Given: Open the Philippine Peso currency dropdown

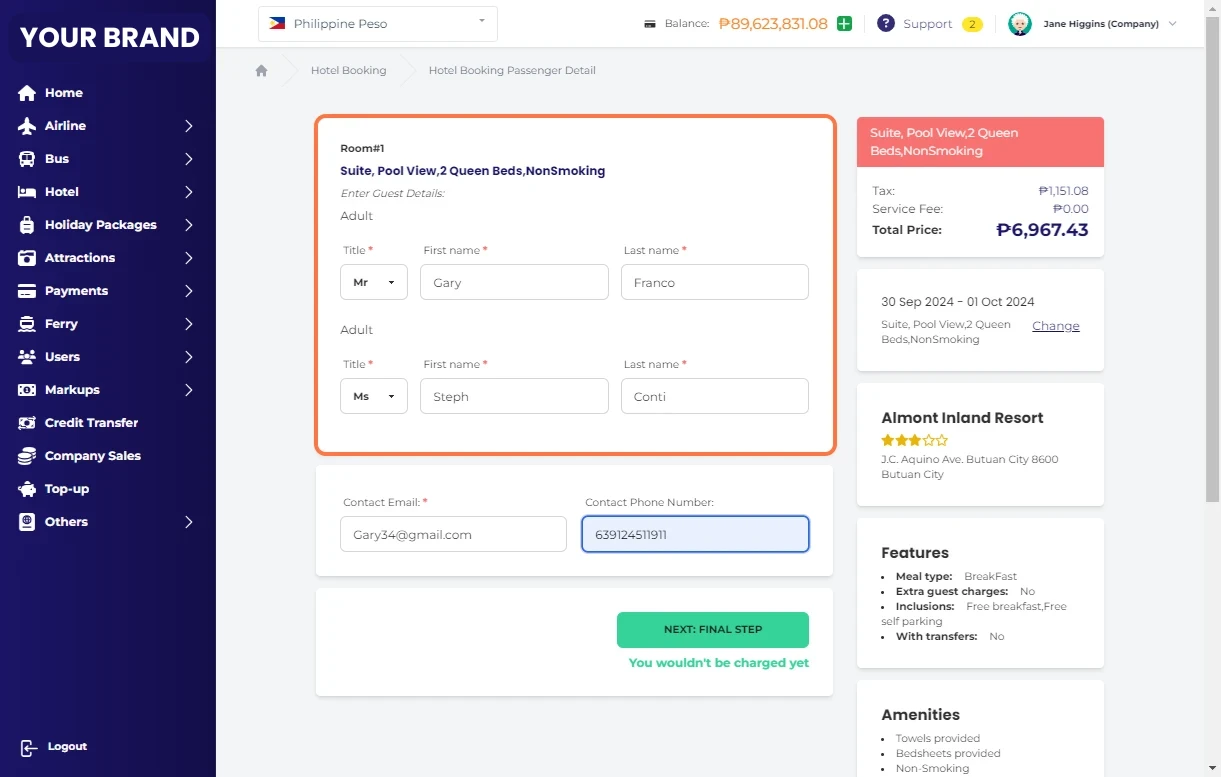Looking at the screenshot, I should pos(377,24).
